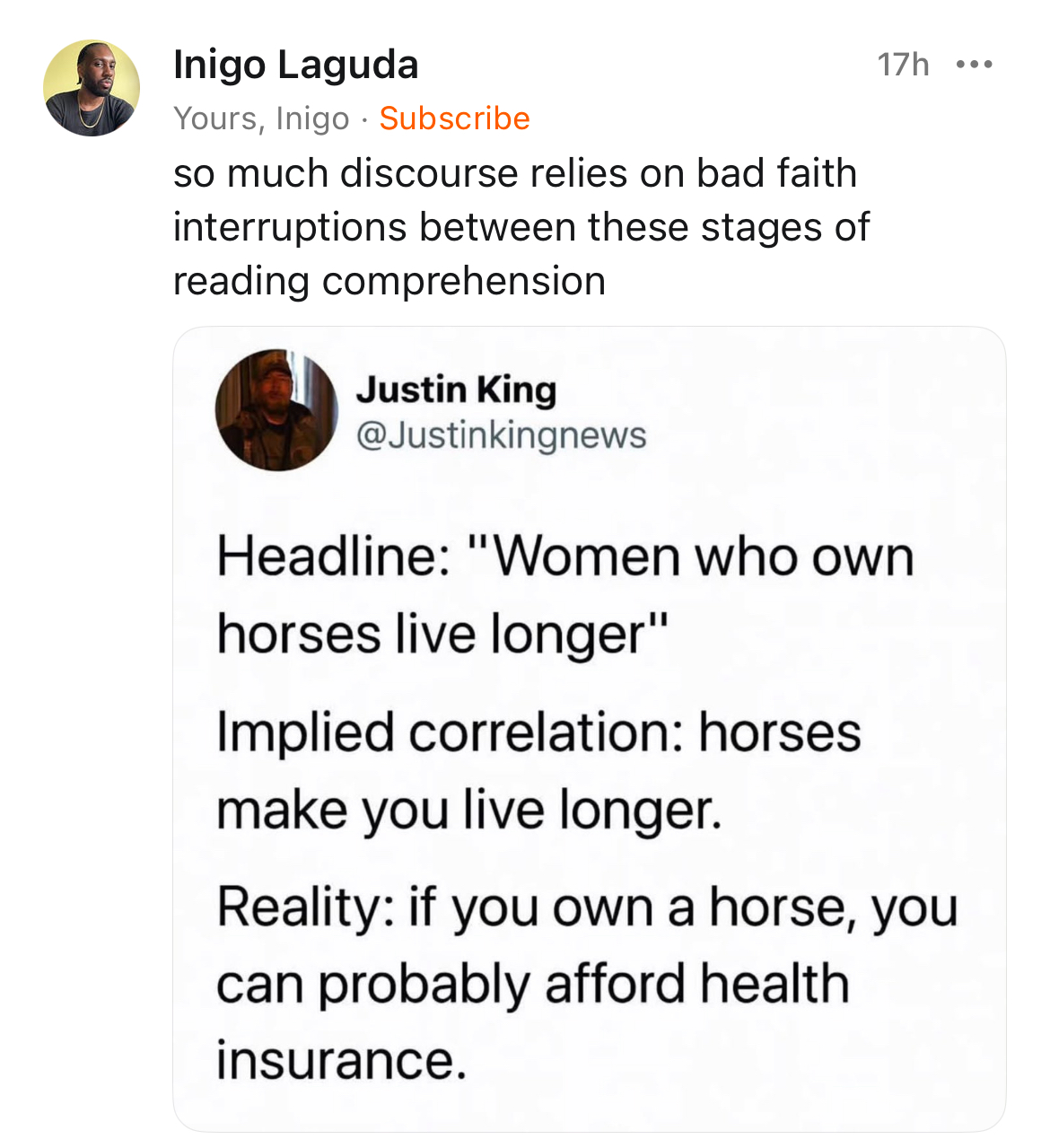Viewport: 1050px width, 1148px height.
Task: Click the 17h post timestamp
Action: [x=903, y=65]
